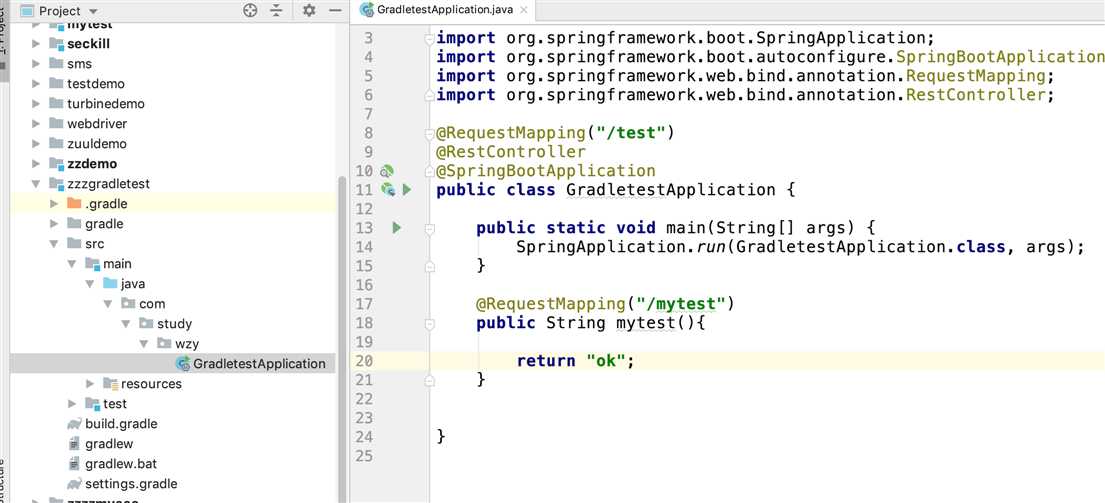Collapse the zzzgradletest module

pyautogui.click(x=36, y=184)
